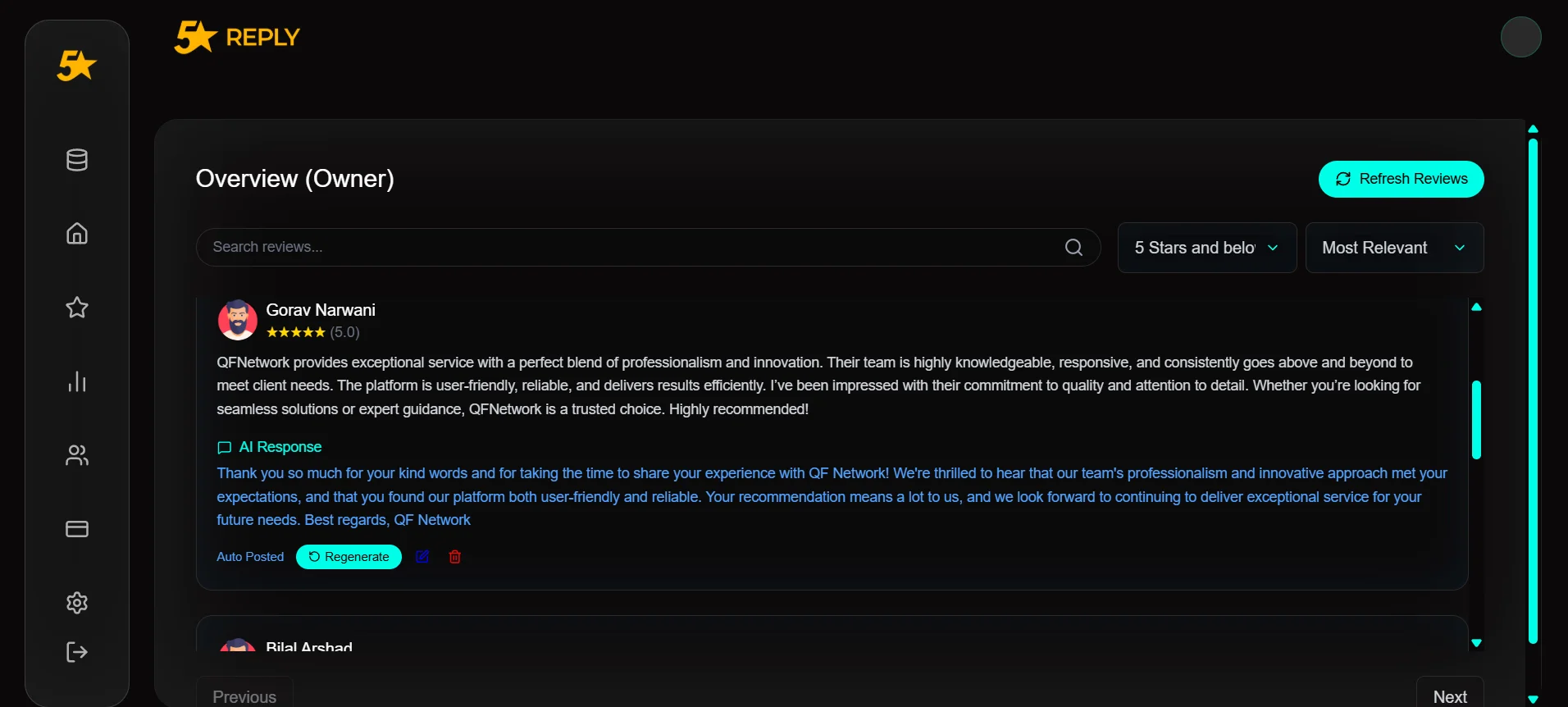
Task: Click the 5 Star REPLY header logo
Action: tap(237, 37)
